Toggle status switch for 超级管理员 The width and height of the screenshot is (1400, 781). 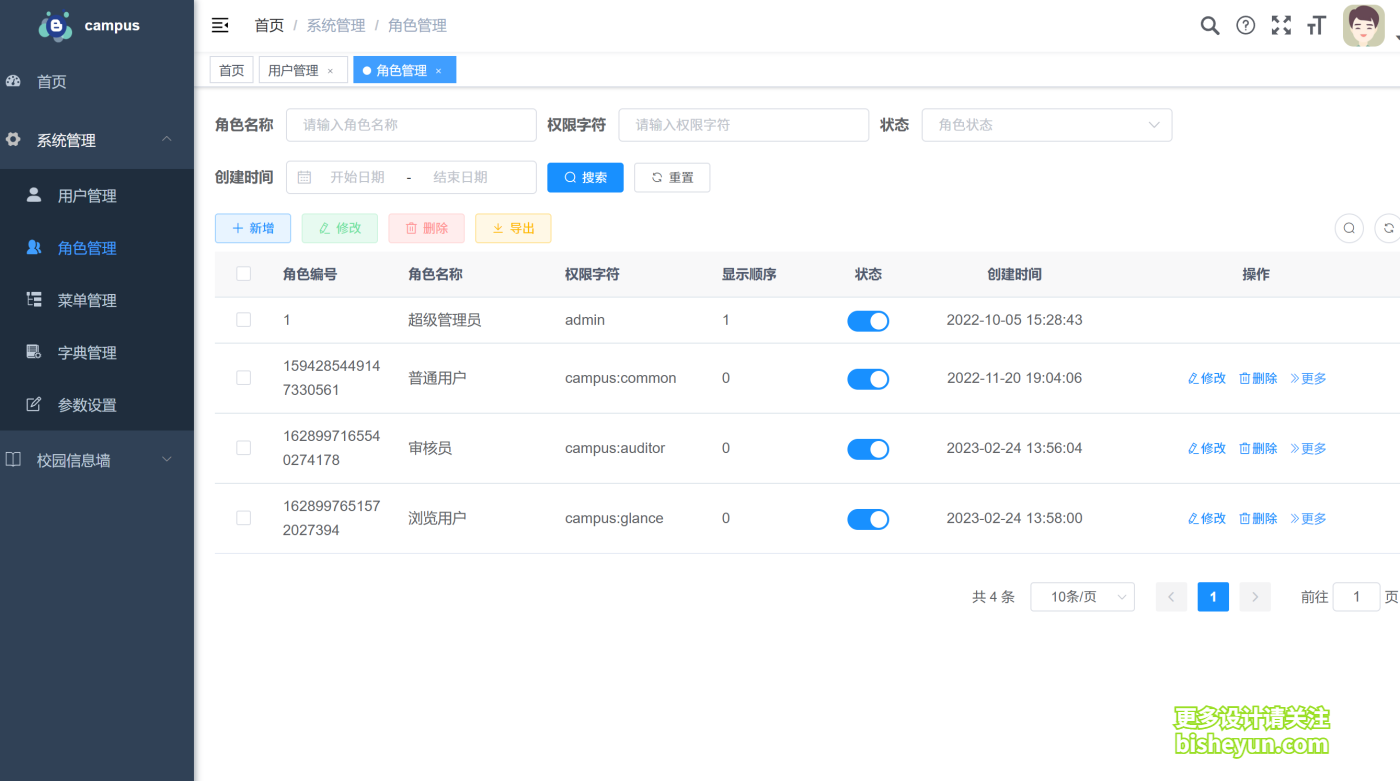click(x=868, y=321)
